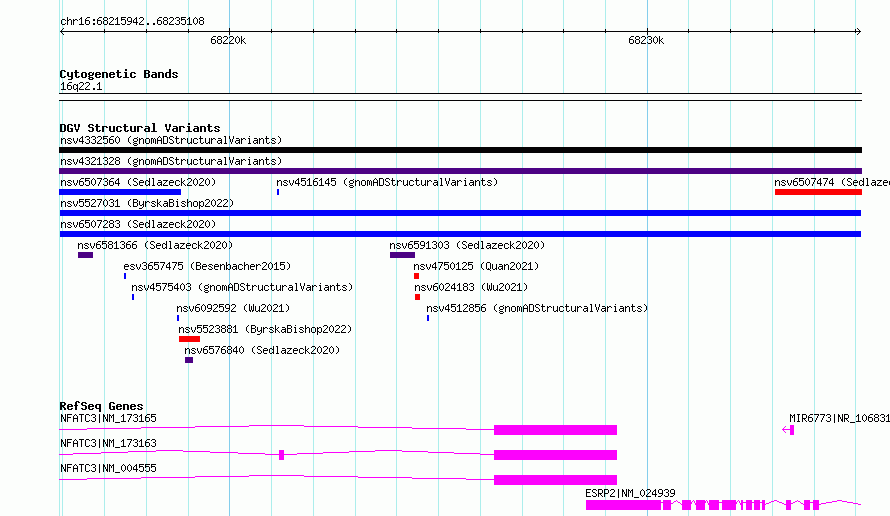This screenshot has height=516, width=890.
Task: Open the nsv4321328 (gnomADStructuralVariants) label
Action: 171,161
